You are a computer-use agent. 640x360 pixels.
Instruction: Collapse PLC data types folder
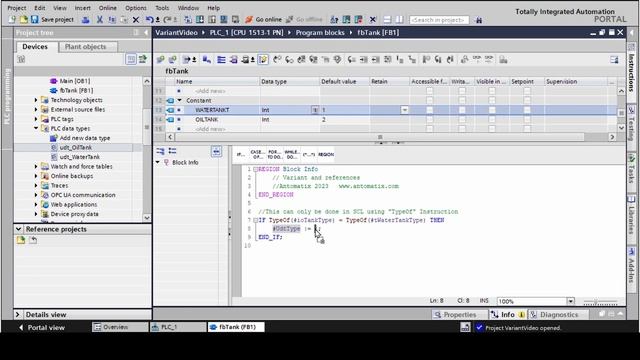coord(36,129)
